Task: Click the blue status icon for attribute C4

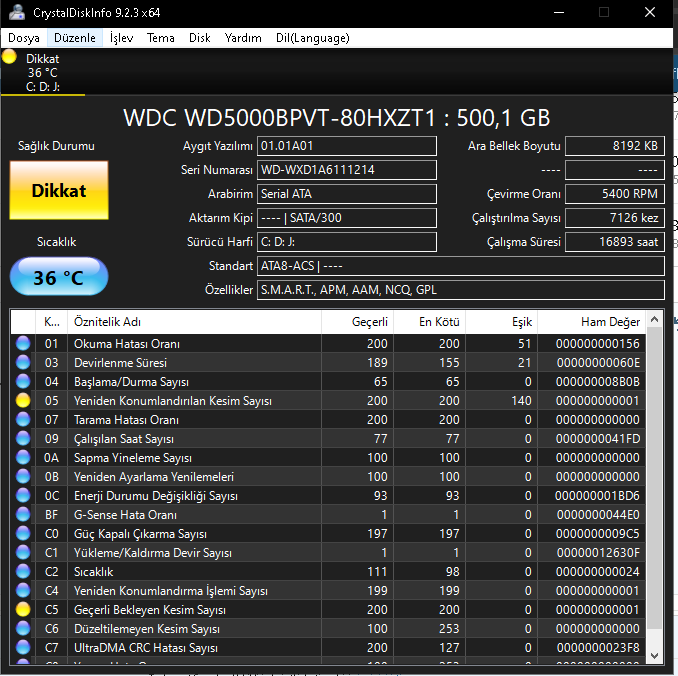Action: point(23,591)
